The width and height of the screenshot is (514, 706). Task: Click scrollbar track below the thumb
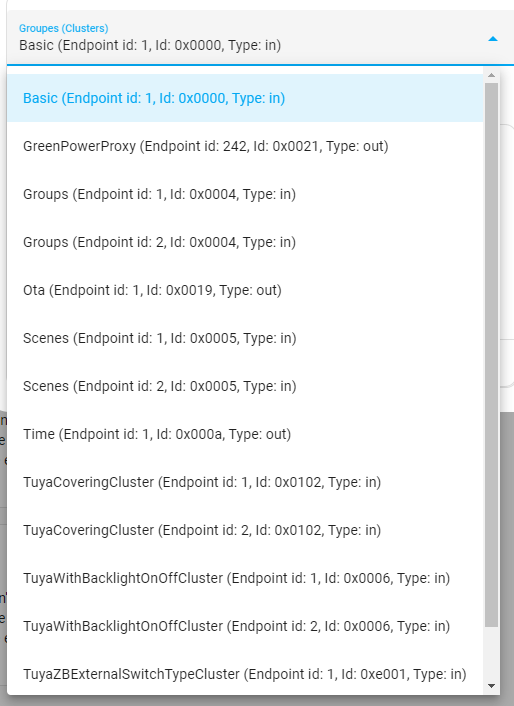491,653
